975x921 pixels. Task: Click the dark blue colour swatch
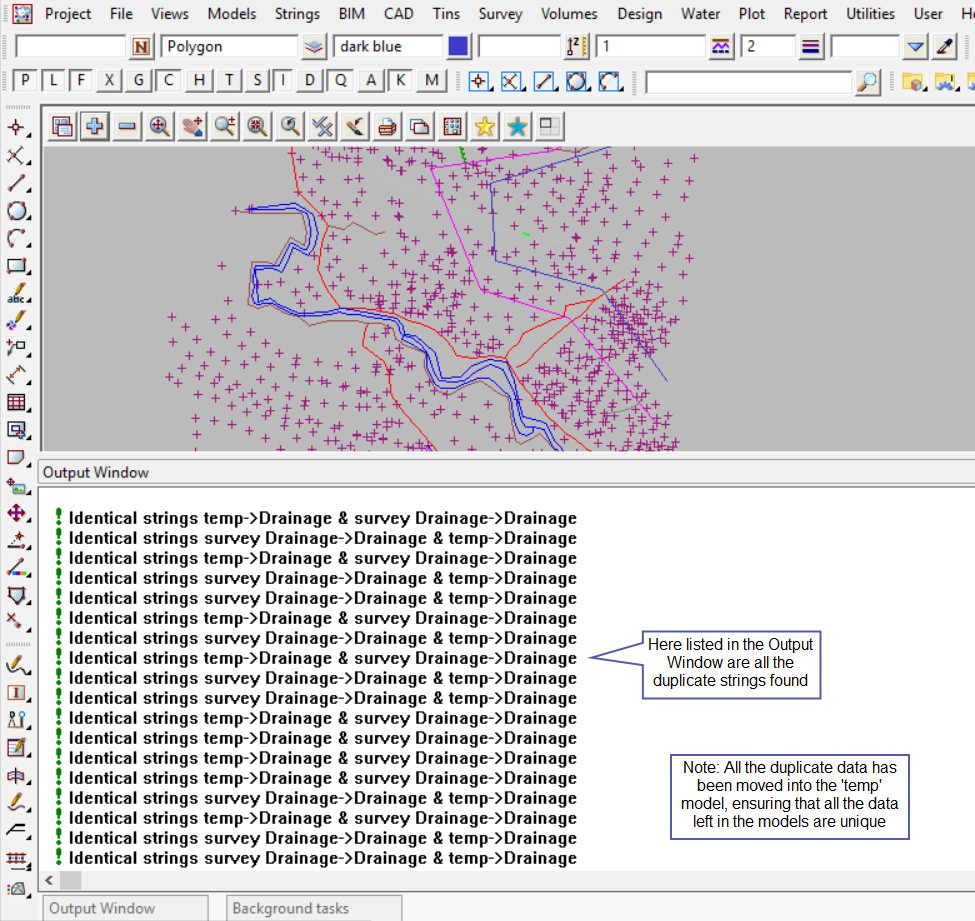(458, 47)
